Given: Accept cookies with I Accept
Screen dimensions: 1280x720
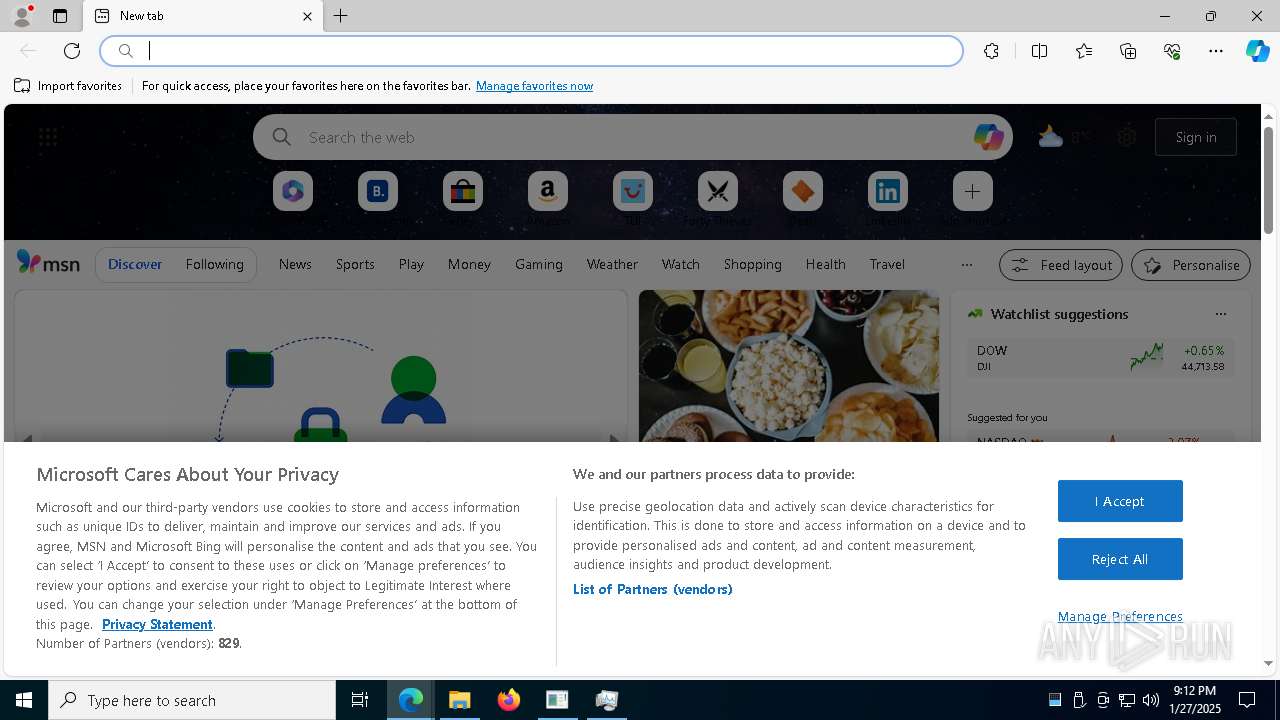Looking at the screenshot, I should click(x=1120, y=501).
